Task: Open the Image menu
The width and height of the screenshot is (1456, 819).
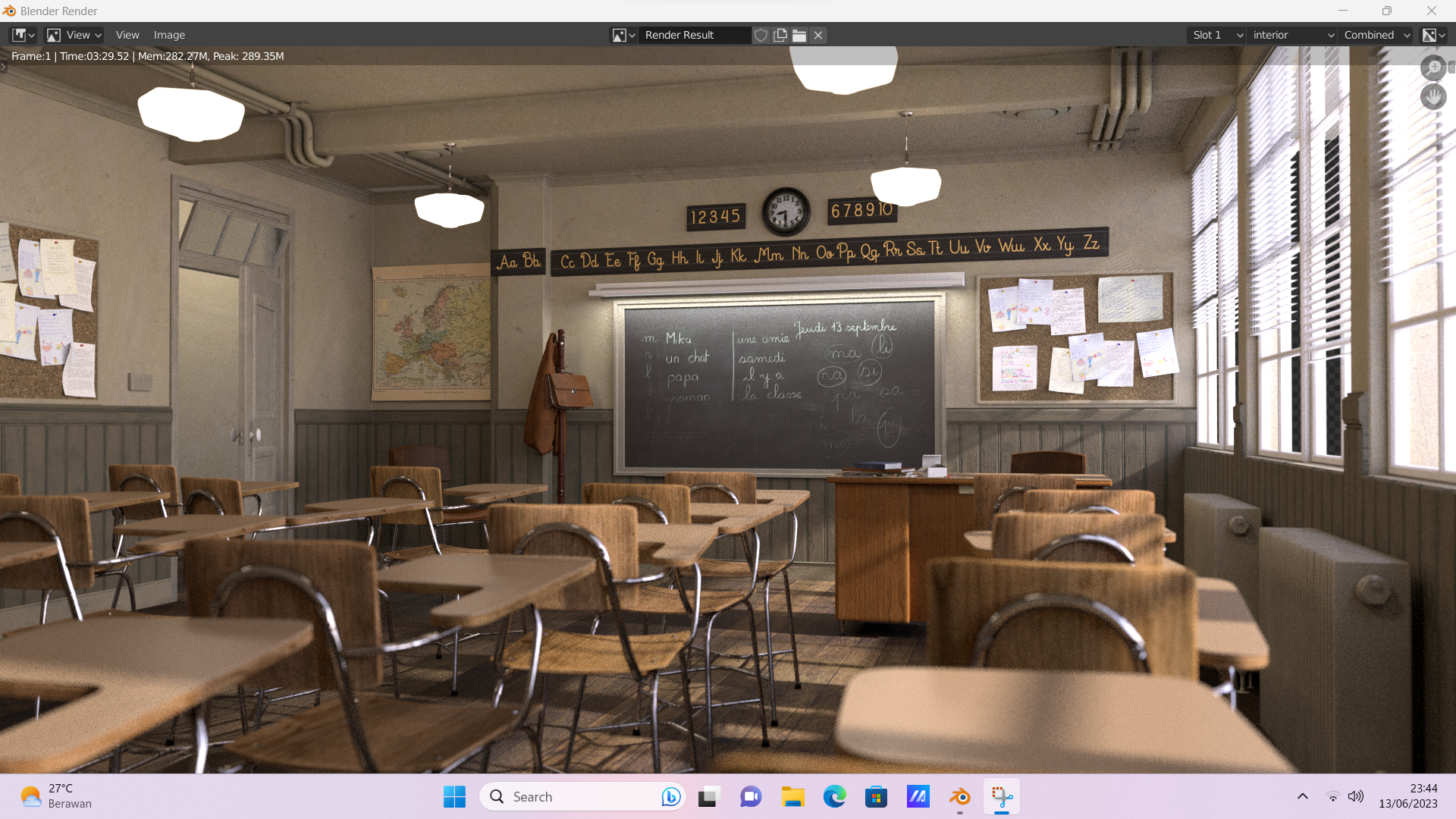Action: (169, 35)
